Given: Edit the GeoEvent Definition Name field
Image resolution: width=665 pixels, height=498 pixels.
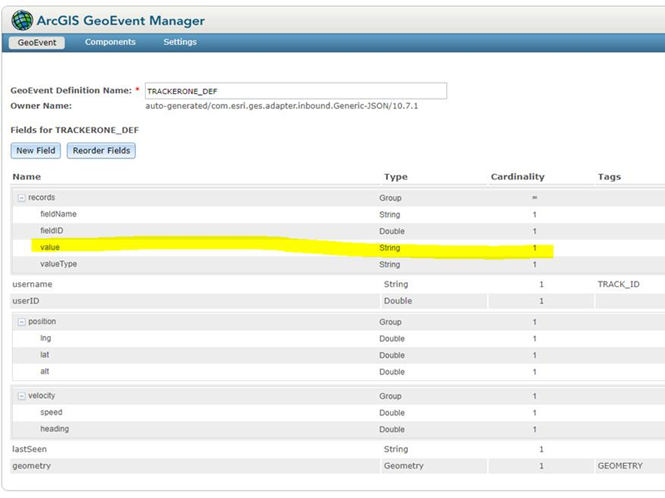Looking at the screenshot, I should 296,91.
